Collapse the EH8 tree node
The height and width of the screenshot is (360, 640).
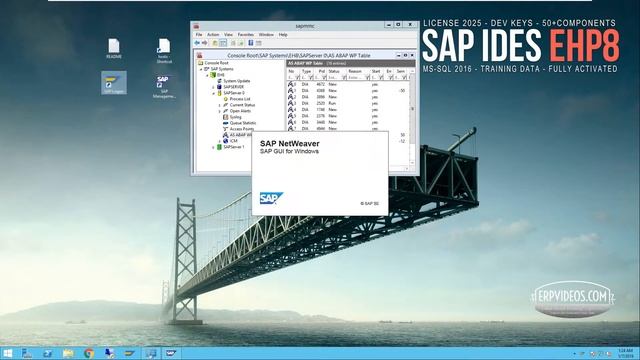tap(207, 76)
